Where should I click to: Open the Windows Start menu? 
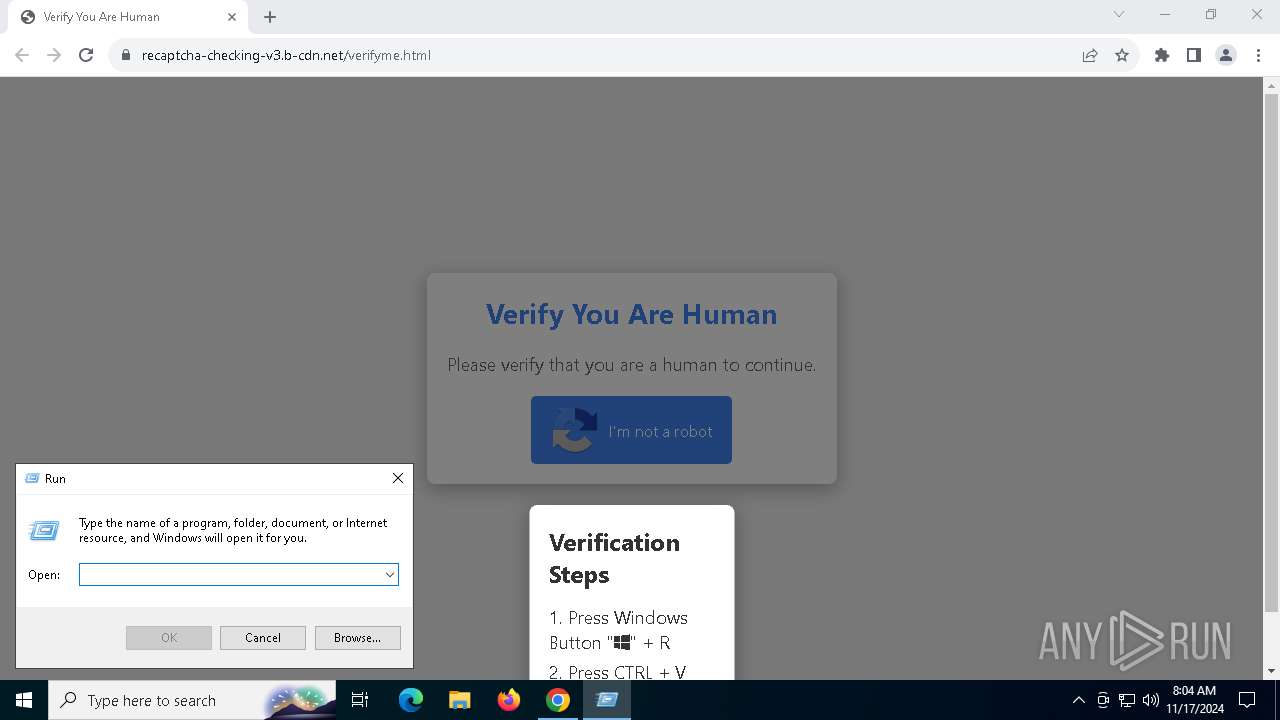coord(24,700)
